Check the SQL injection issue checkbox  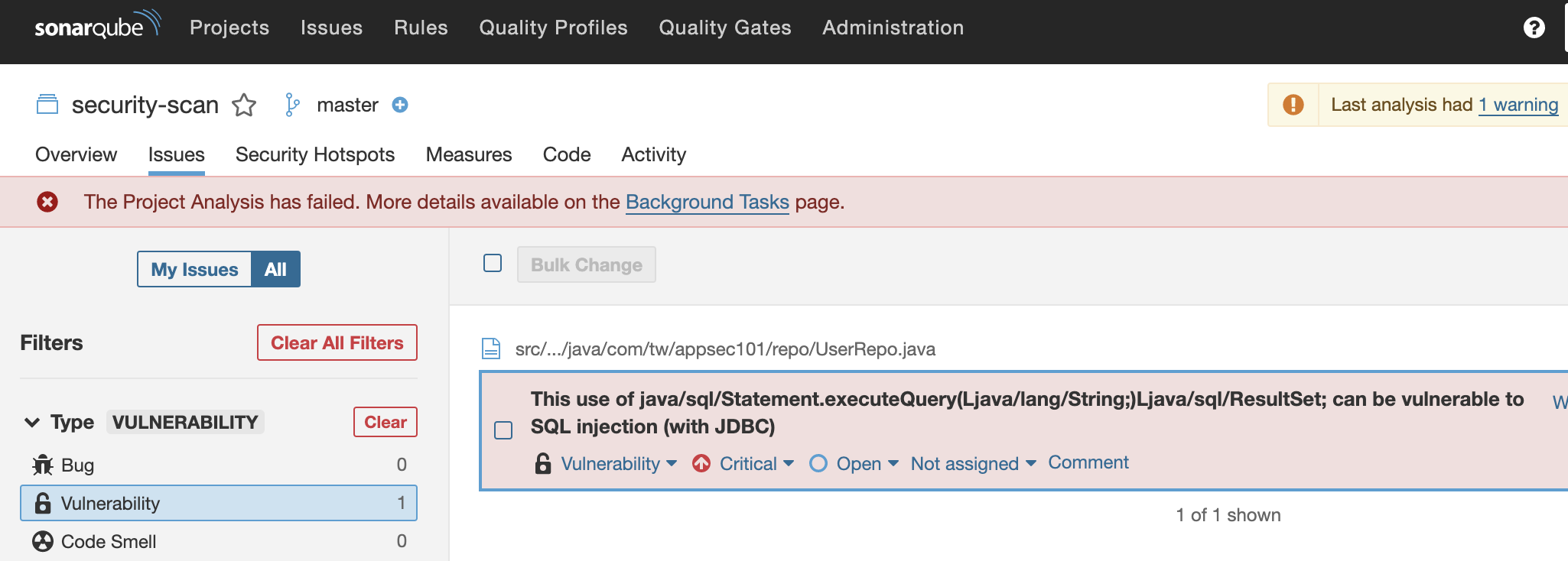(x=503, y=430)
